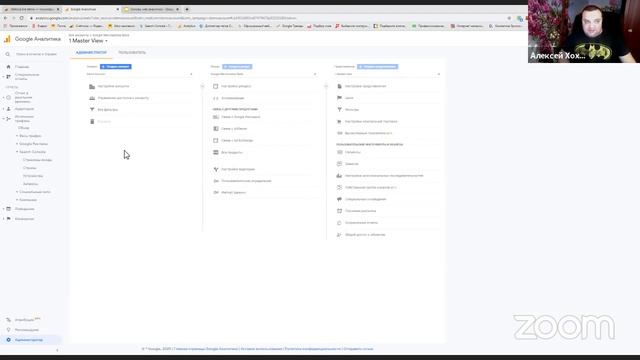Open annotations note icon in view column
The image size is (640, 360).
339,164
